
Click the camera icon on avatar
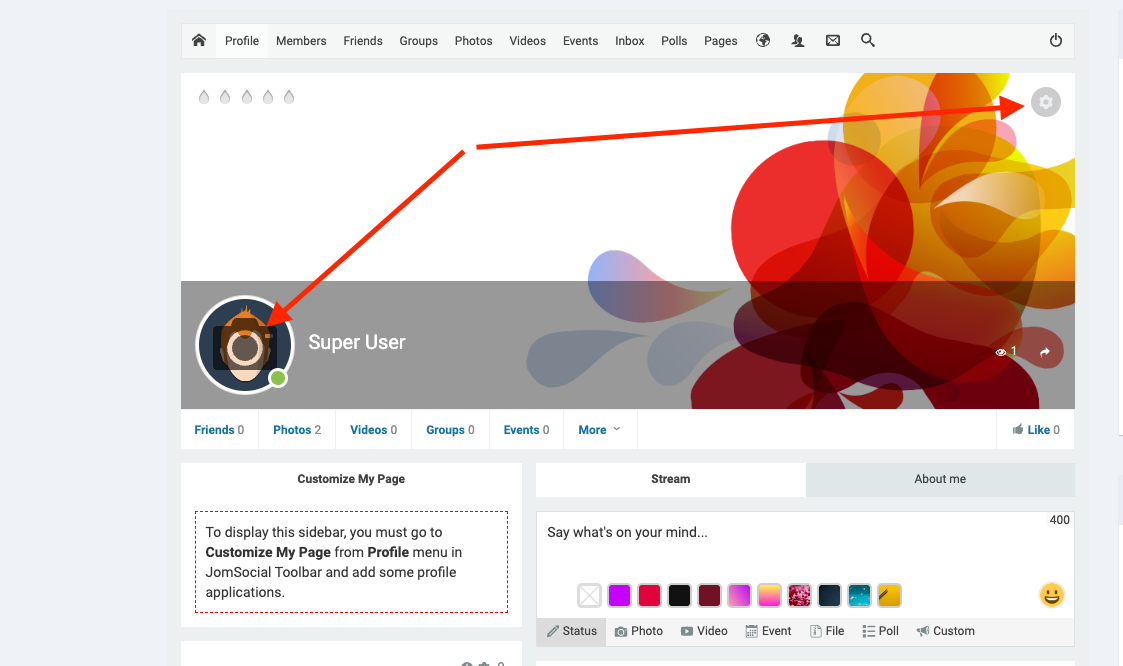click(245, 347)
